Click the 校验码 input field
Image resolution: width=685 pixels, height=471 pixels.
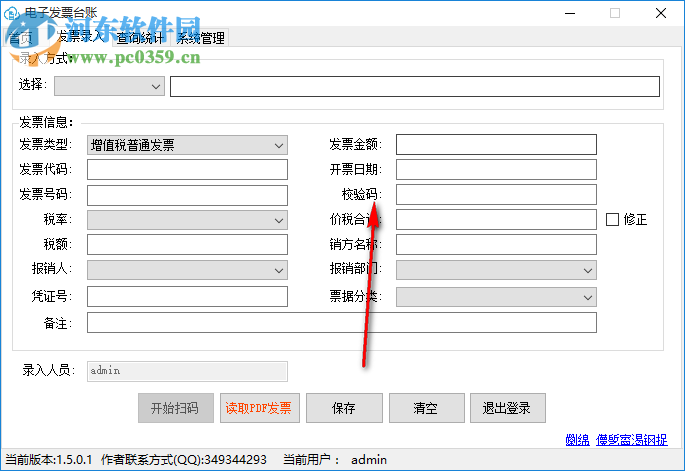click(x=496, y=194)
